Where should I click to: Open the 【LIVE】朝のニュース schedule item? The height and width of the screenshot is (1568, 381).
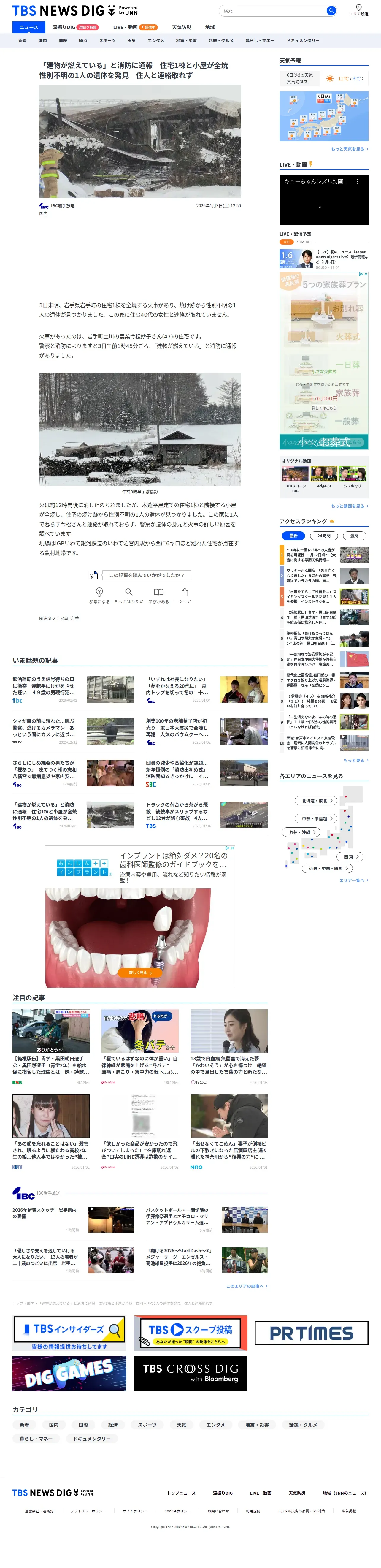point(324,259)
